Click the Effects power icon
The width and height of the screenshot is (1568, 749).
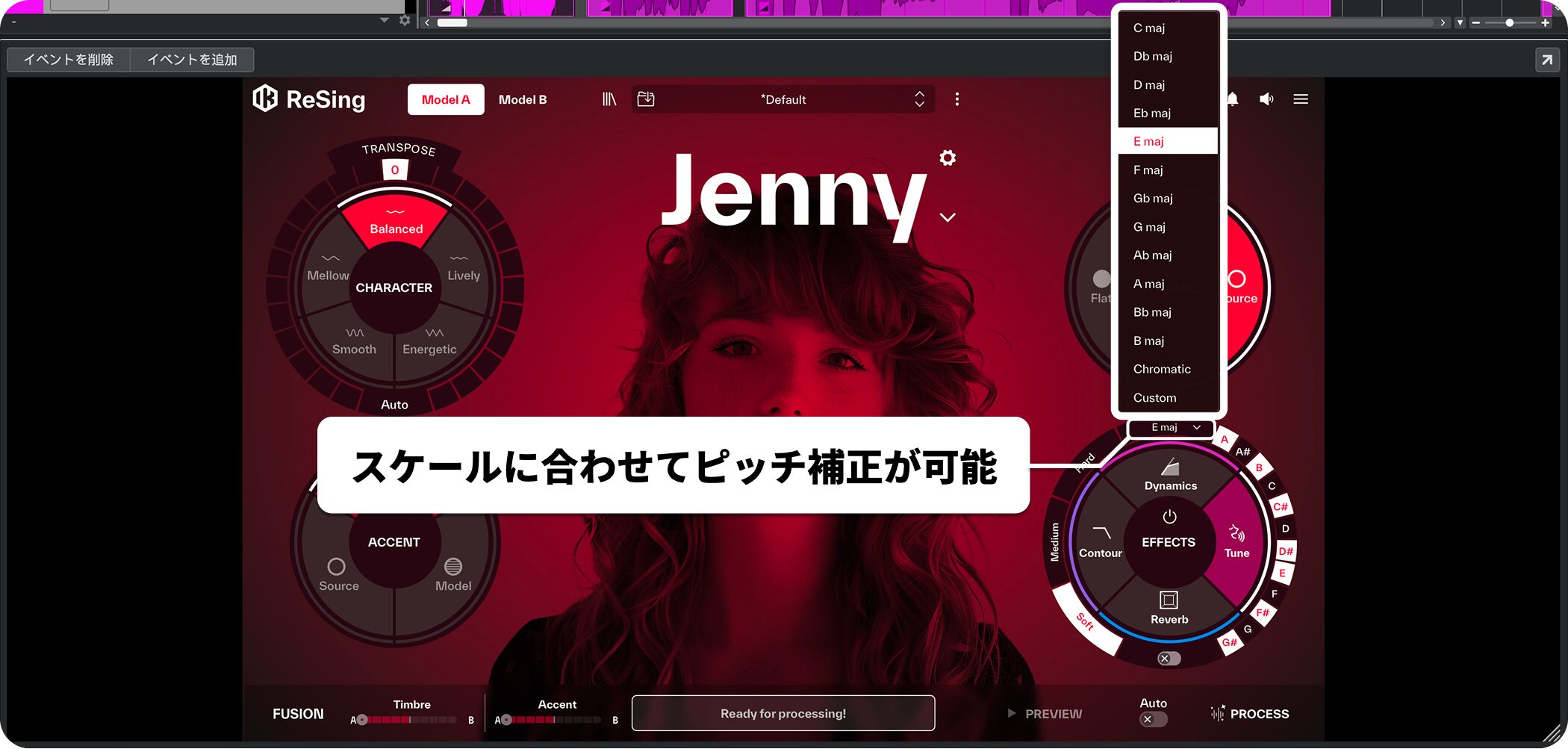pos(1169,517)
